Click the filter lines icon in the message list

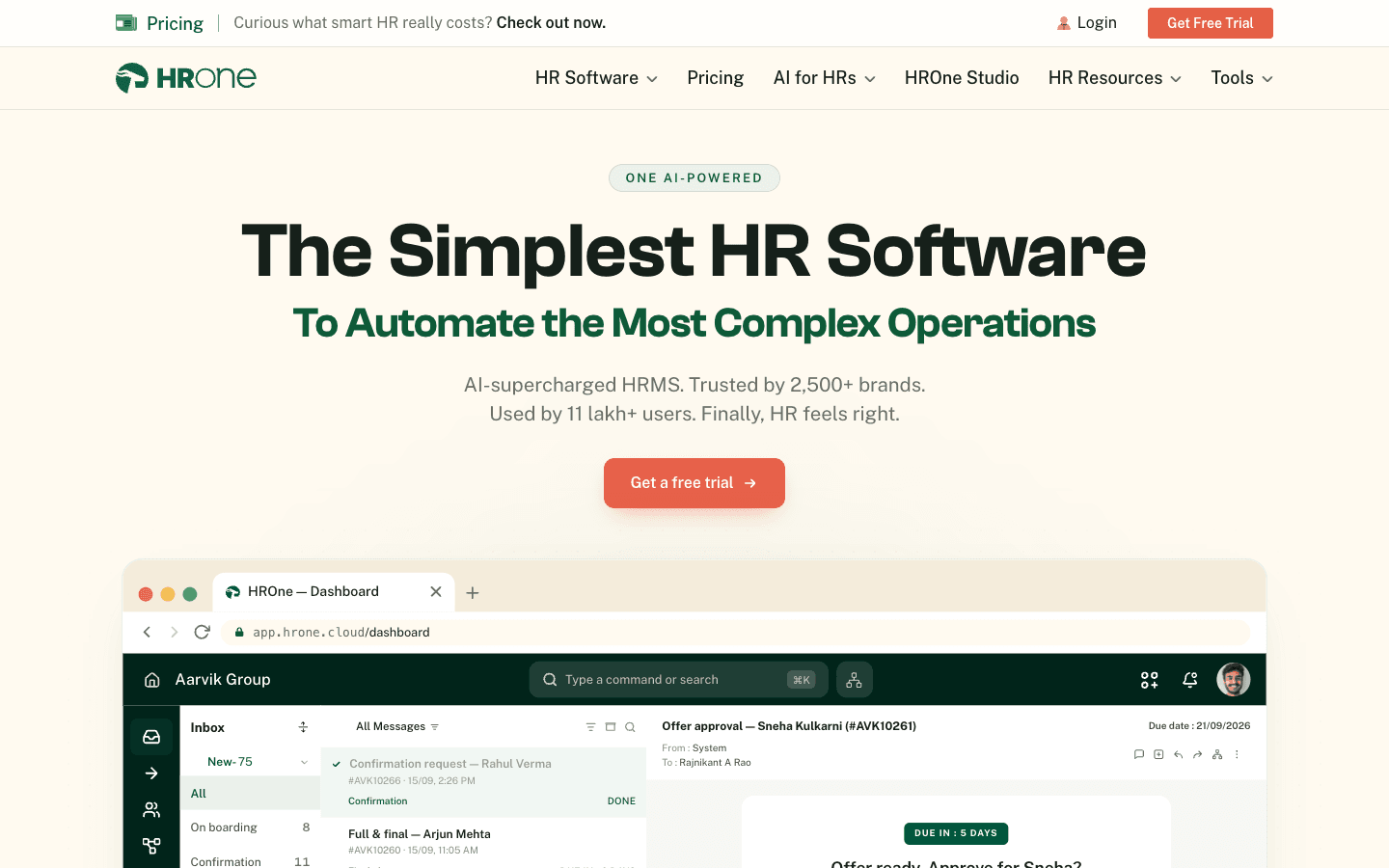coord(591,727)
